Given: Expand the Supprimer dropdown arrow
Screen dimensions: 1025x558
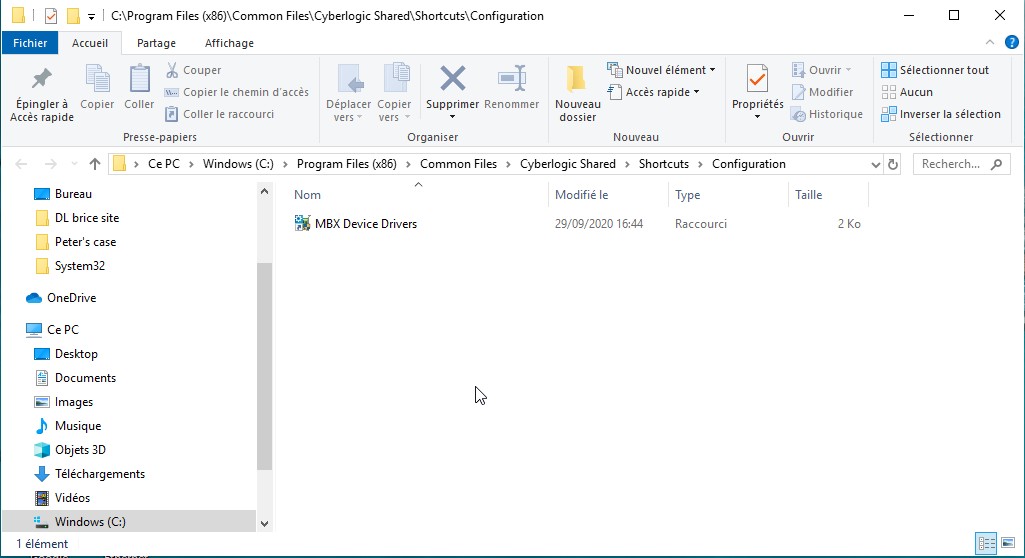Looking at the screenshot, I should pos(452,117).
